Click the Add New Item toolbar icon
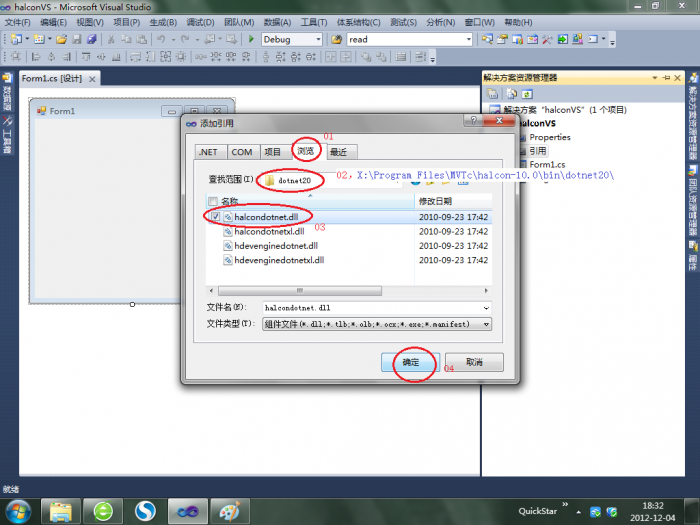Screen dimensions: 700x525 (x=39, y=39)
